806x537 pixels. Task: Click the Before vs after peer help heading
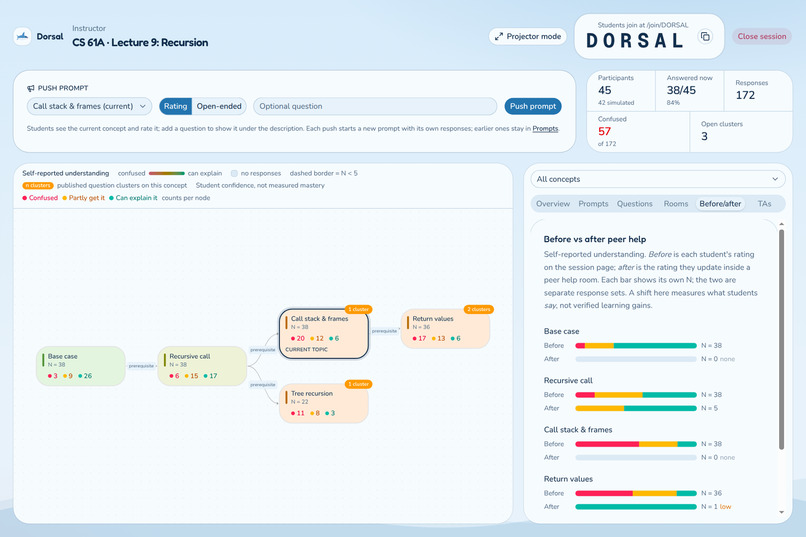pos(595,239)
